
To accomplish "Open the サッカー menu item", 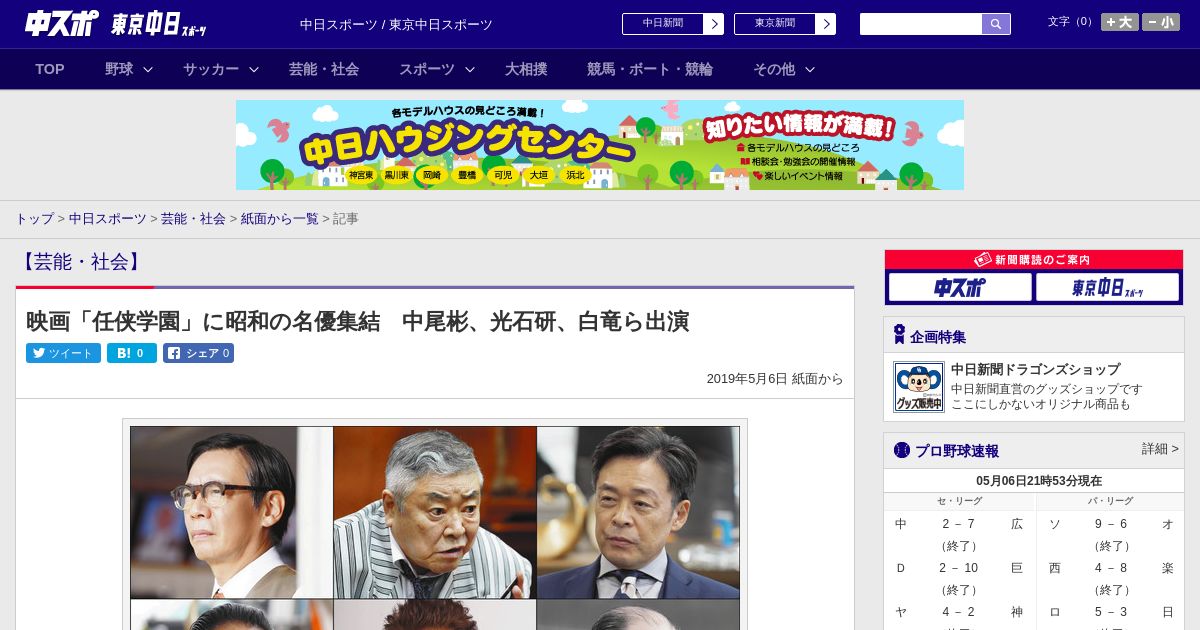I will pyautogui.click(x=211, y=69).
